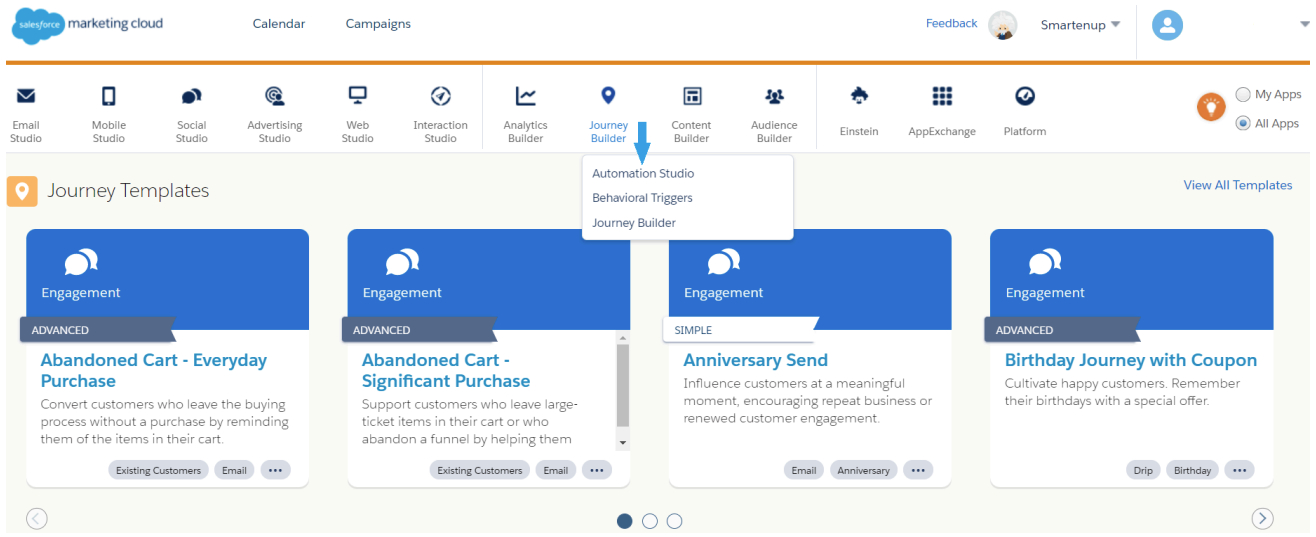The image size is (1316, 537).
Task: Click the Journey Builder pin icon
Action: tap(608, 96)
